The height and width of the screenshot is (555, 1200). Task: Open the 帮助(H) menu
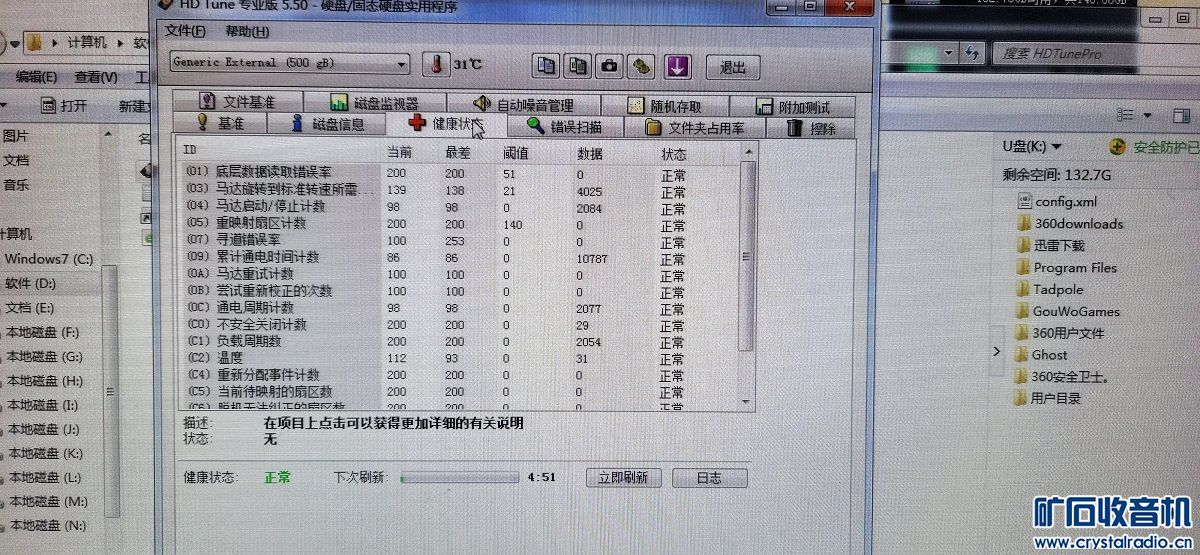click(x=247, y=31)
